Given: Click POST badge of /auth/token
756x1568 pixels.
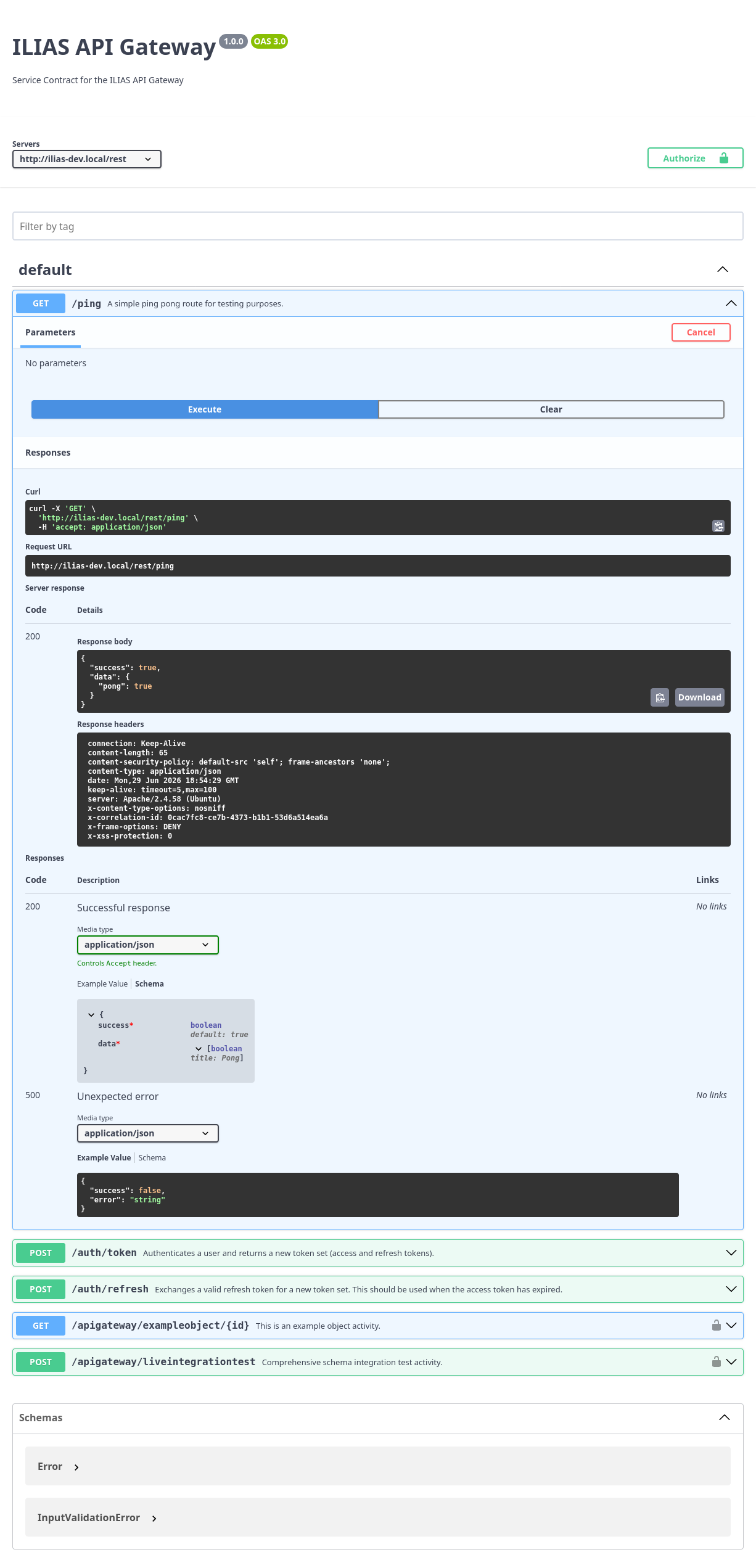Looking at the screenshot, I should pos(41,1252).
